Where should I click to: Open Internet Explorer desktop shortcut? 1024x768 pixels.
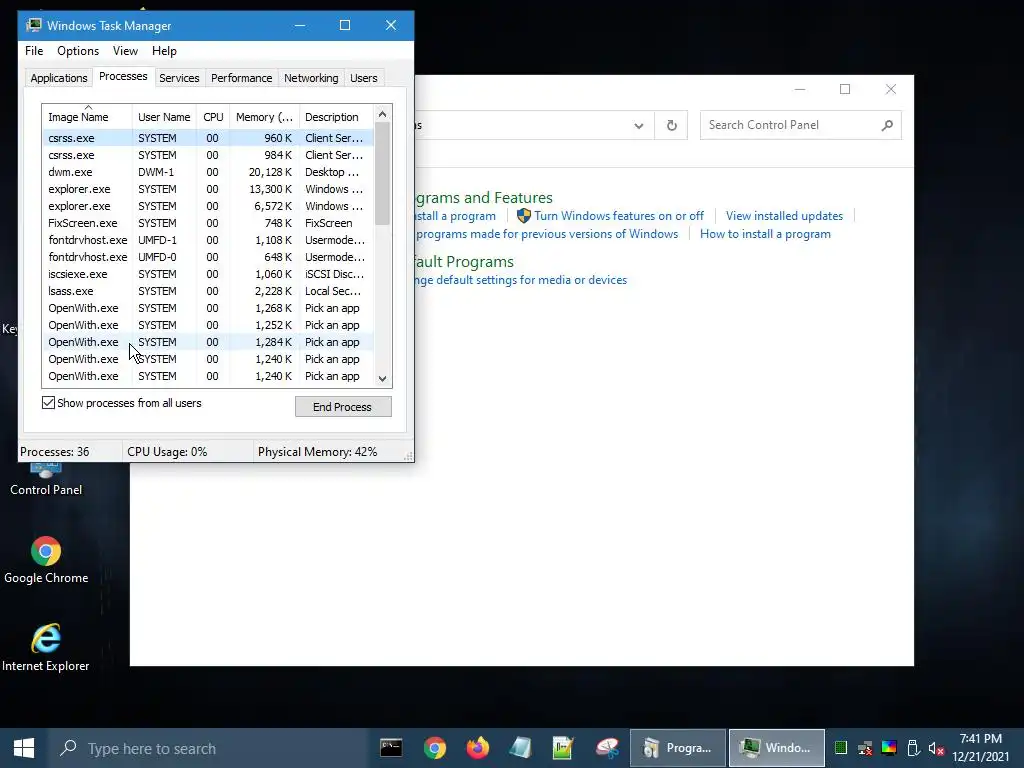coord(46,648)
